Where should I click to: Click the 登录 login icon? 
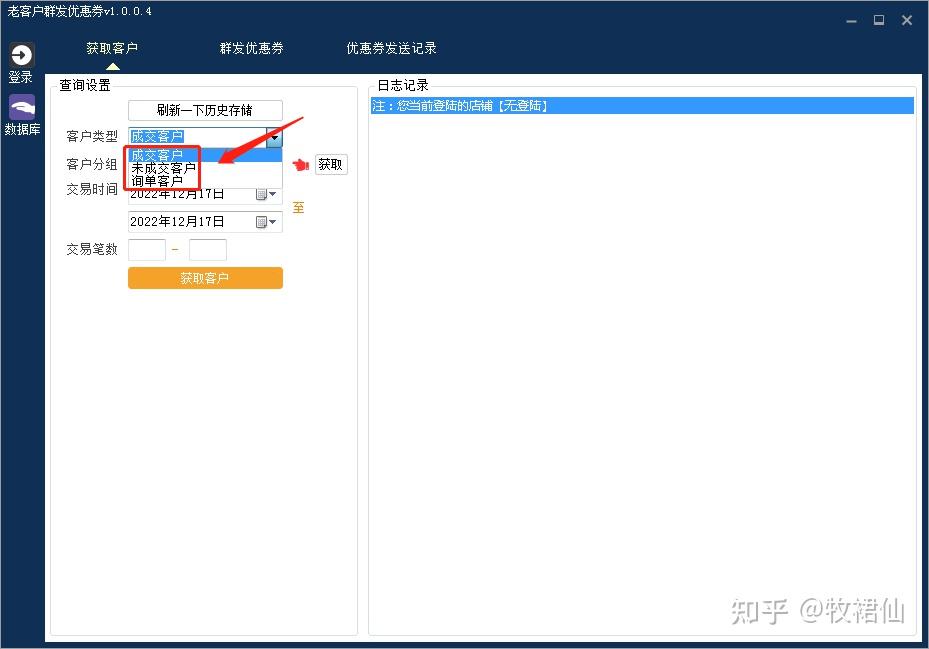coord(21,56)
